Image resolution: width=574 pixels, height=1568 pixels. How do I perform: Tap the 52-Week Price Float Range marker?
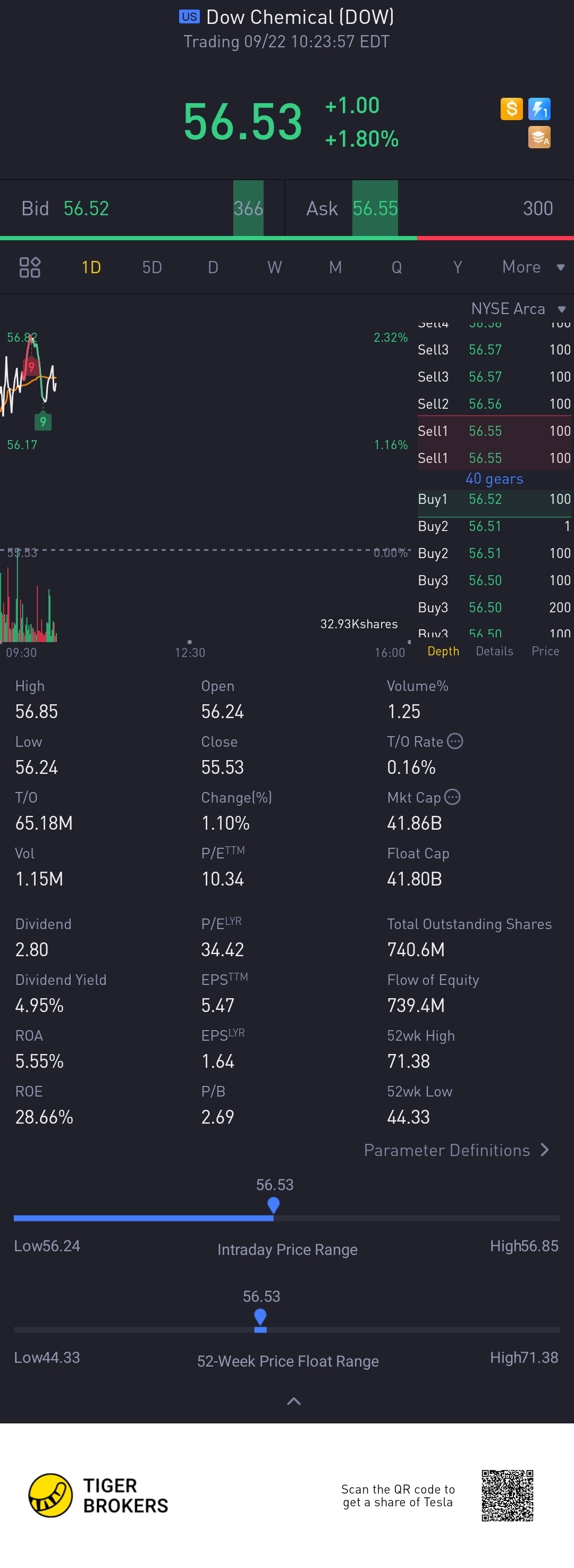(x=260, y=1316)
